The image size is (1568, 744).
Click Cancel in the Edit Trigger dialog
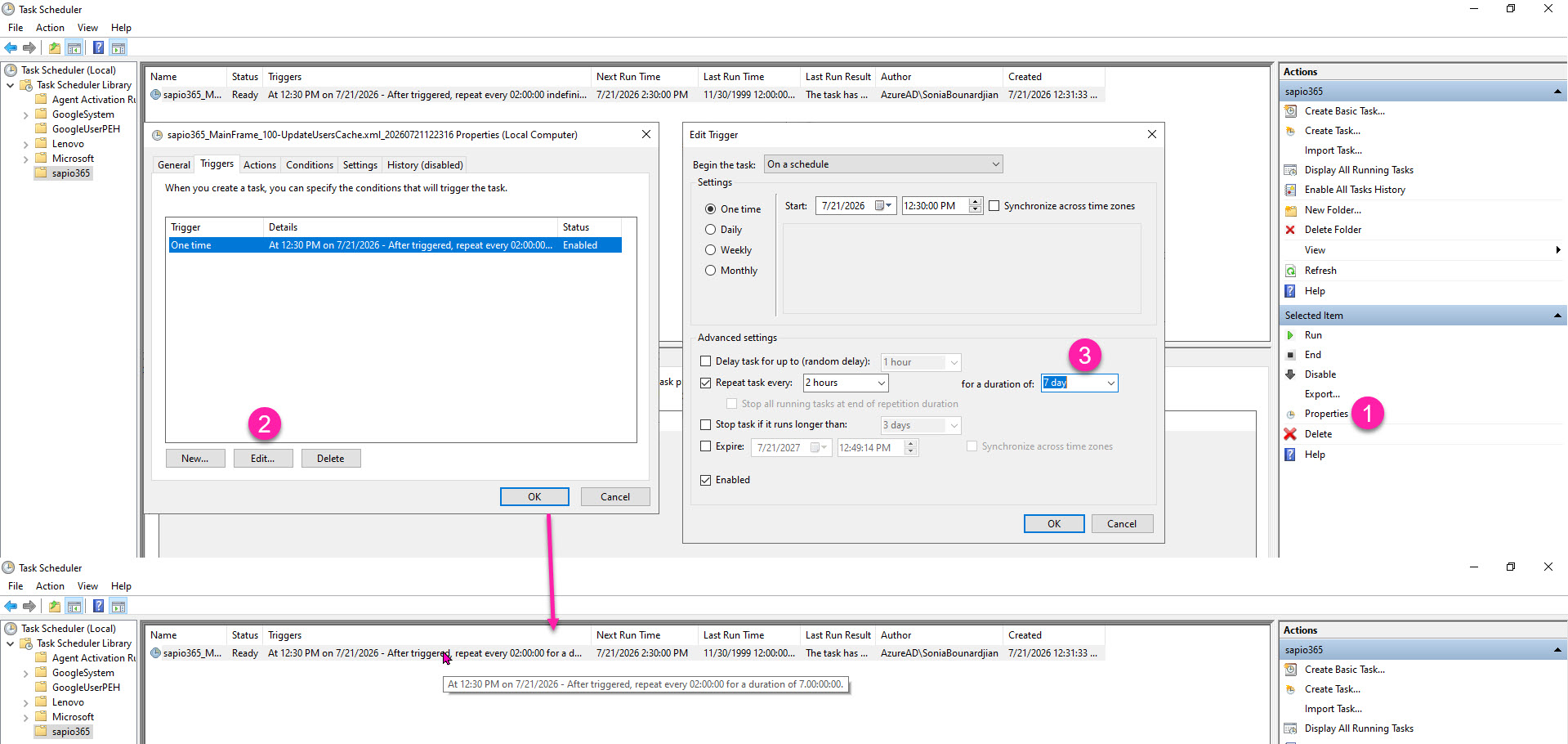pos(1122,524)
